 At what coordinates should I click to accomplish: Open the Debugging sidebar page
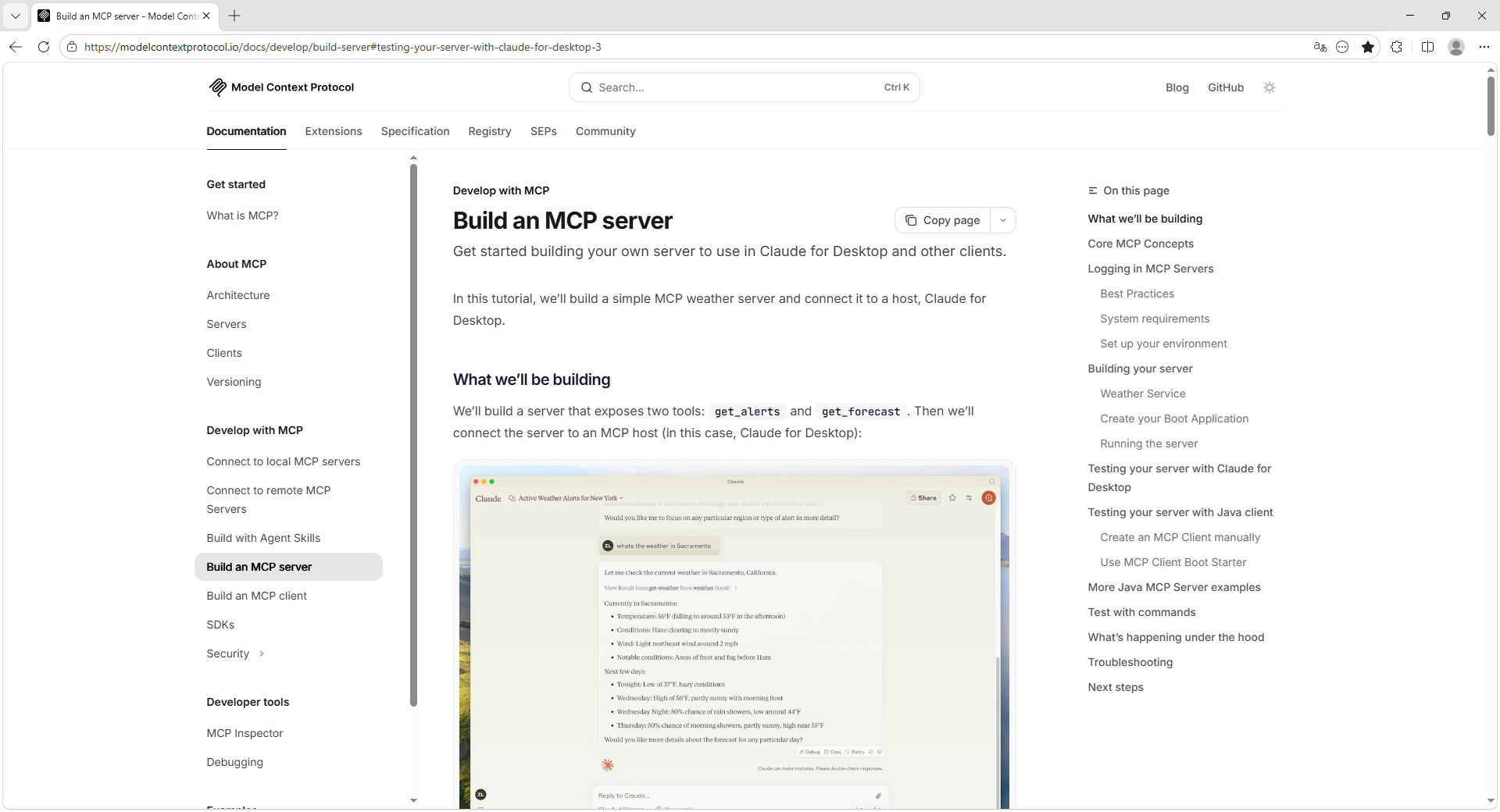pyautogui.click(x=234, y=762)
